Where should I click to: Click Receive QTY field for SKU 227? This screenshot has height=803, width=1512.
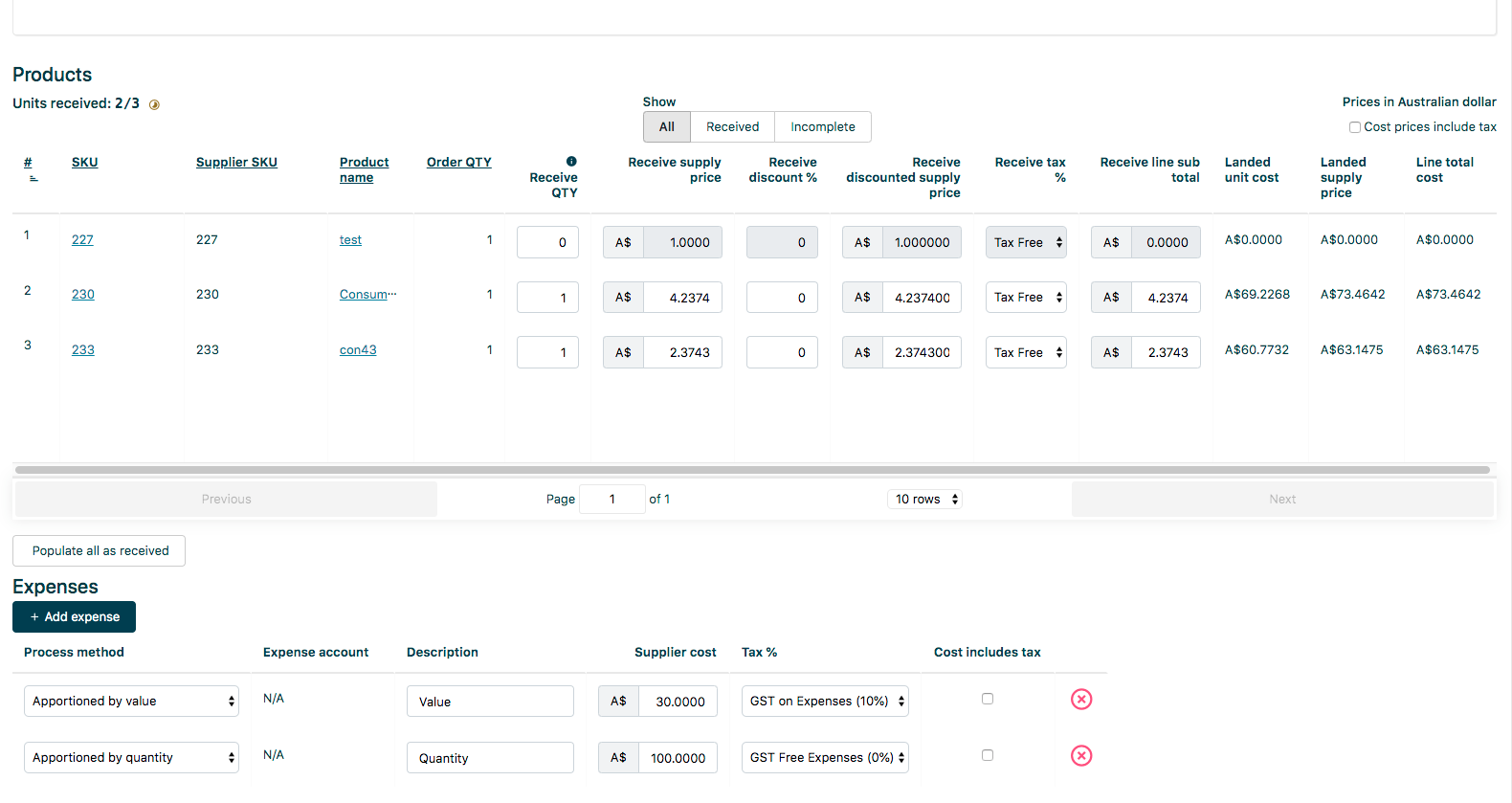click(x=547, y=242)
